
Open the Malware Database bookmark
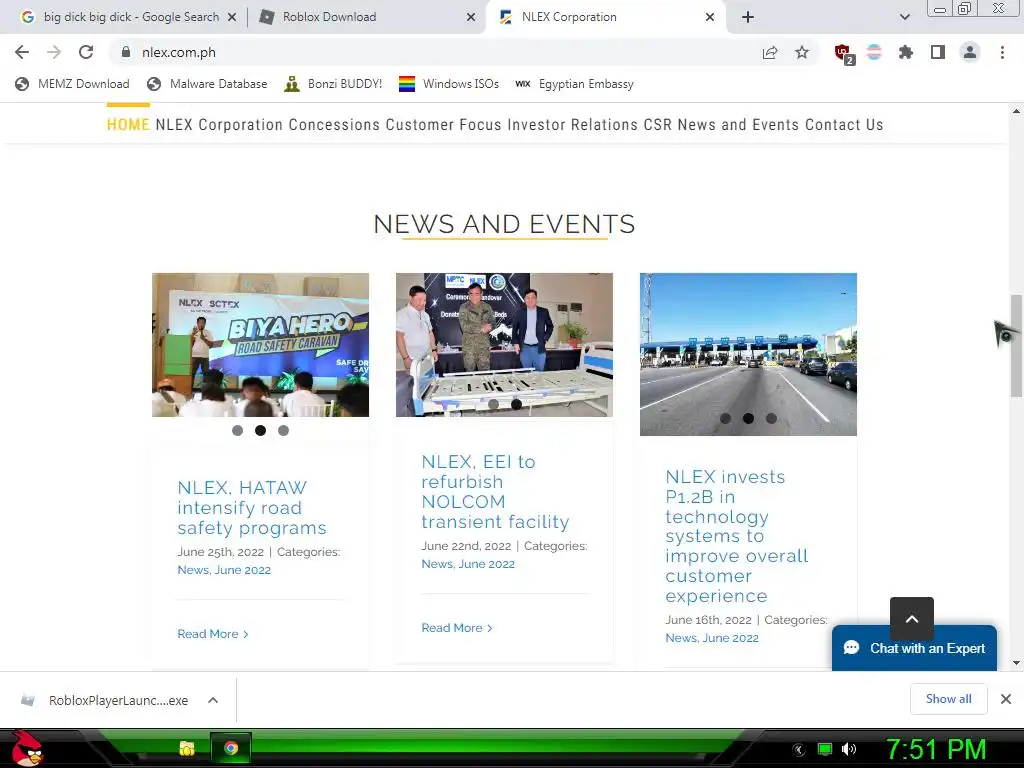tap(208, 84)
